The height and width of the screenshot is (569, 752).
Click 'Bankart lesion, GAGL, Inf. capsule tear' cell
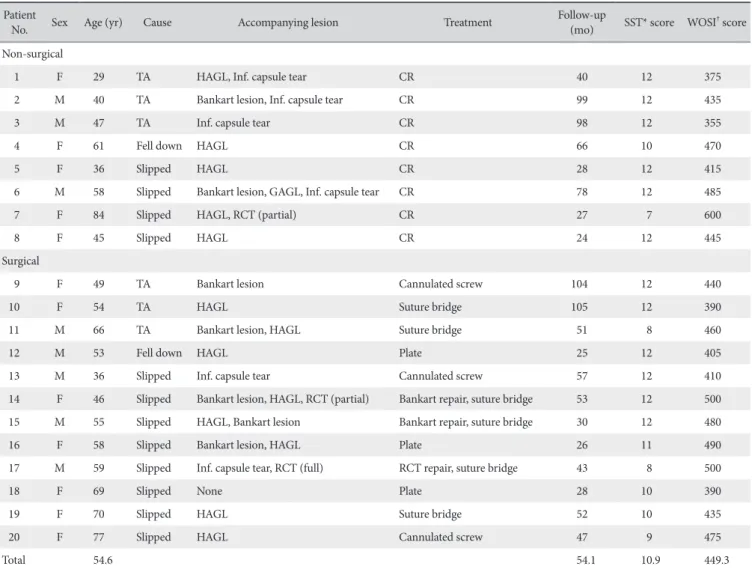click(x=287, y=192)
